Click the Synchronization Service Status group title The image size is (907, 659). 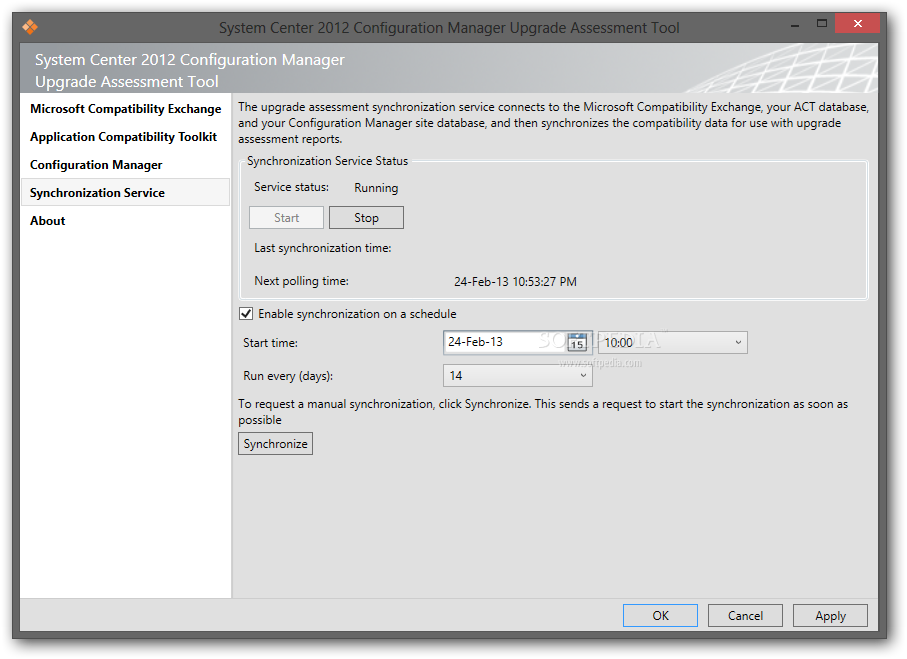coord(327,161)
